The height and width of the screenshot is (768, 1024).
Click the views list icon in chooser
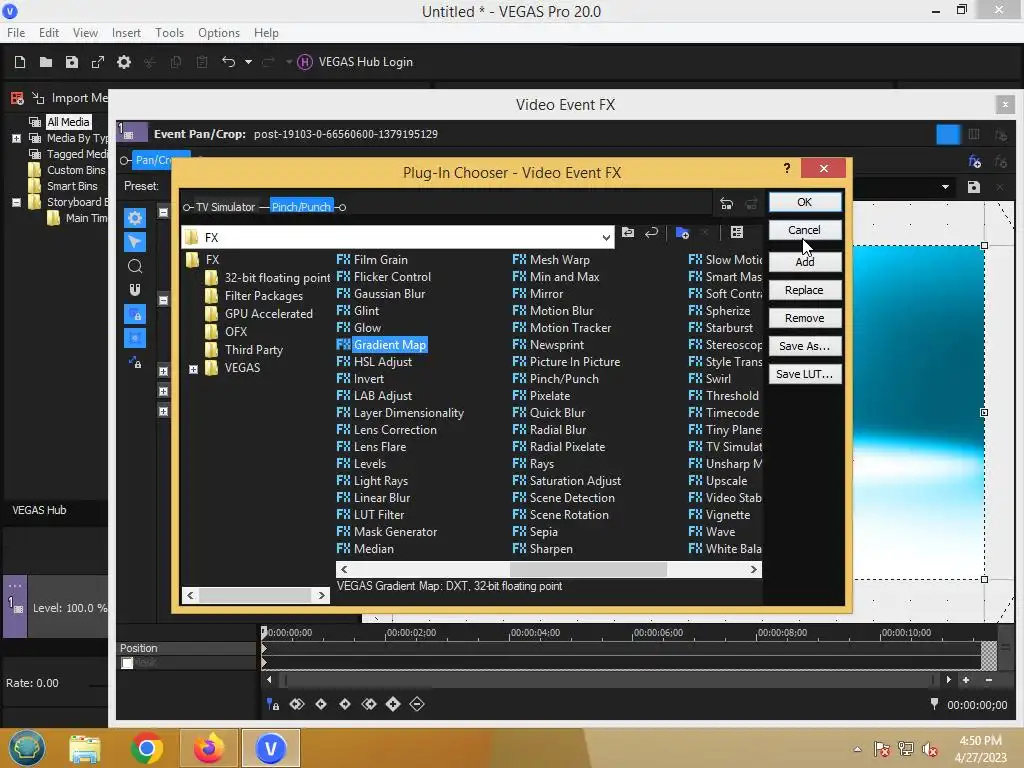(737, 232)
